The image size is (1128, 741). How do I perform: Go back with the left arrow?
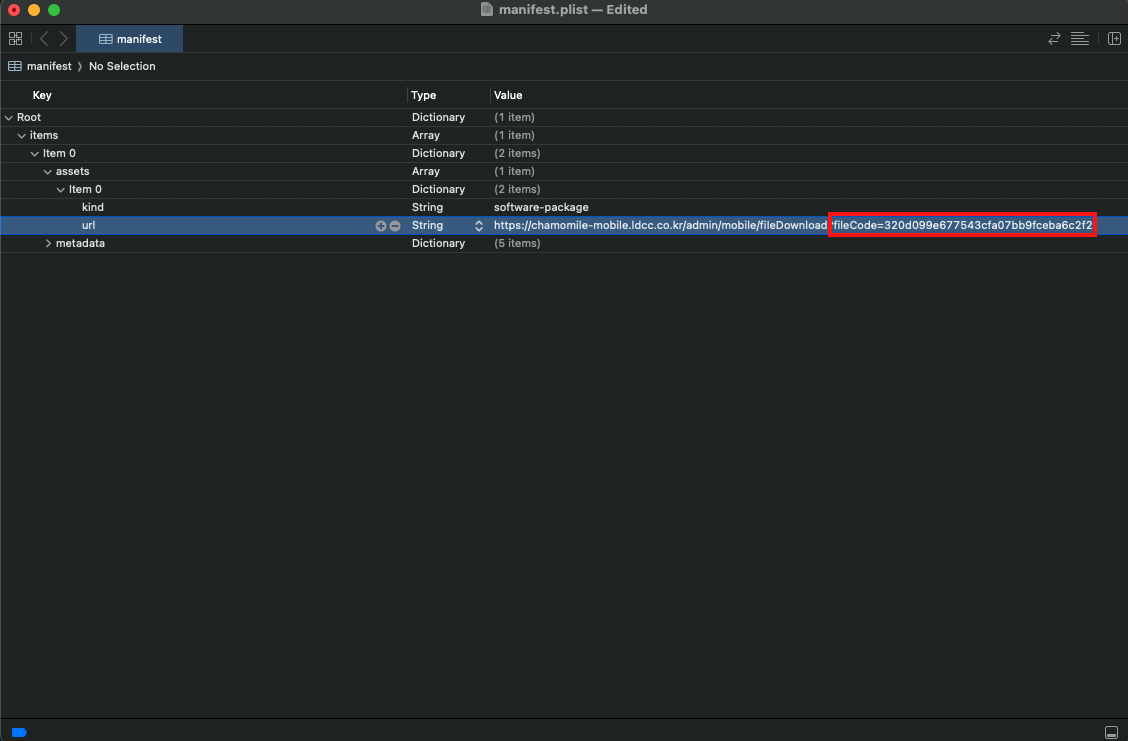[44, 39]
